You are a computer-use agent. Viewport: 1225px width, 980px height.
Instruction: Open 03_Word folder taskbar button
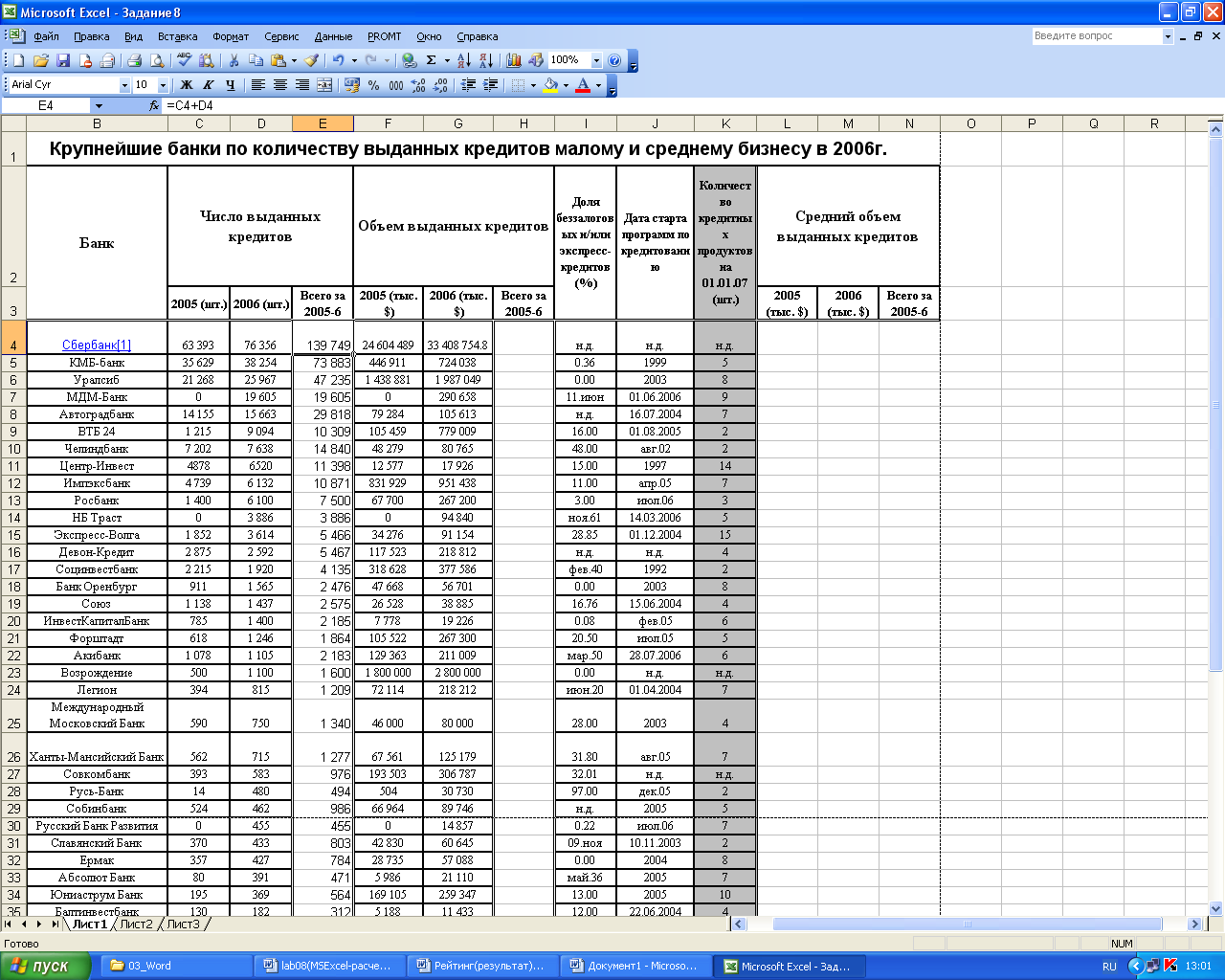(178, 966)
